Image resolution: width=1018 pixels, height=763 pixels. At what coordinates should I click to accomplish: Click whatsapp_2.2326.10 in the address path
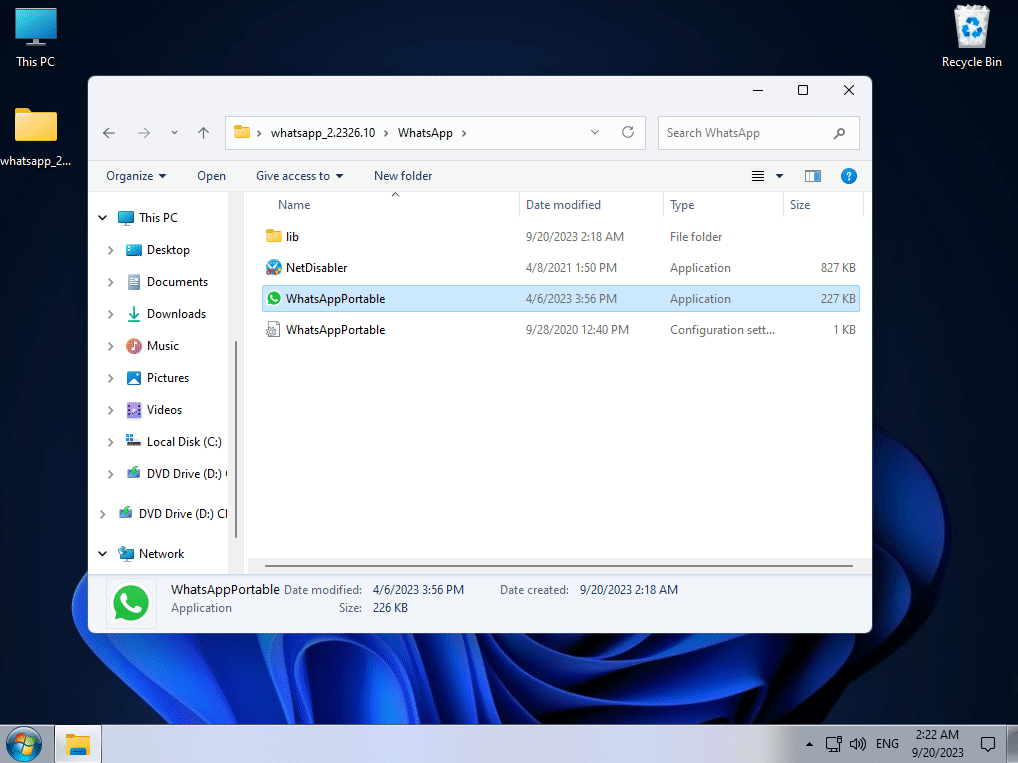(x=323, y=133)
